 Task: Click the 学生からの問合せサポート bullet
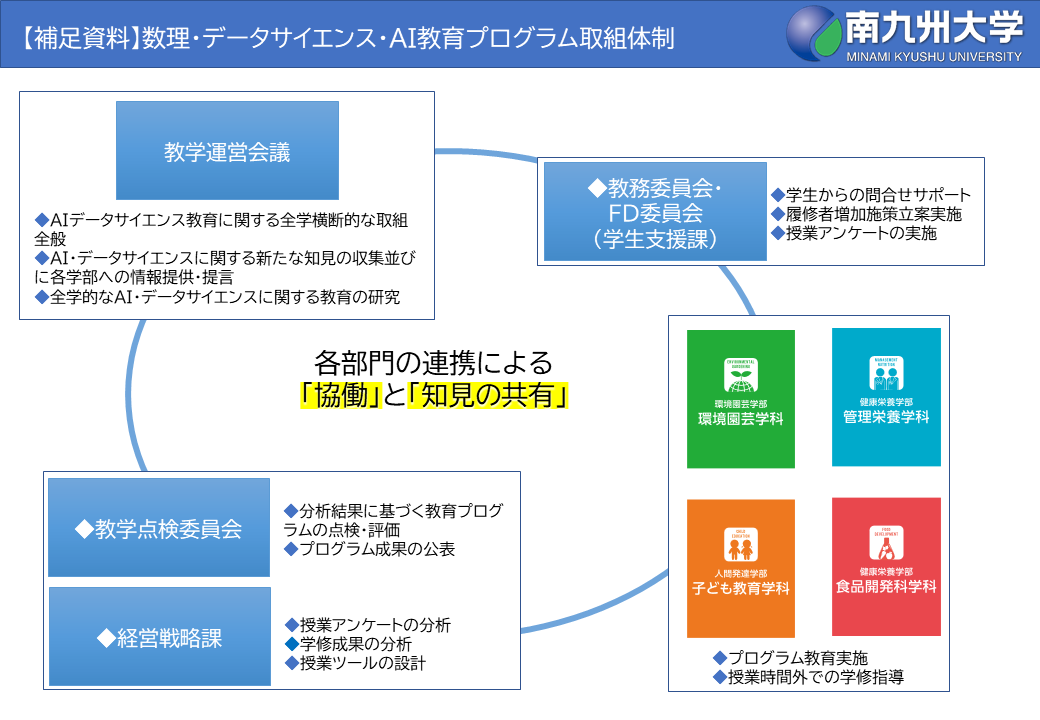click(876, 195)
